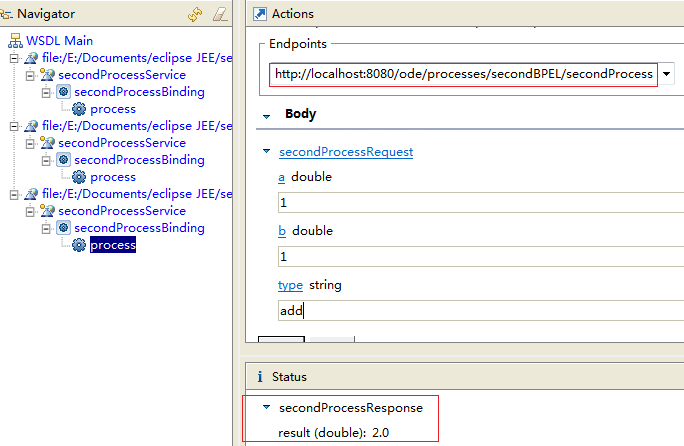Click the 'a' parameter link
The width and height of the screenshot is (684, 446).
281,177
